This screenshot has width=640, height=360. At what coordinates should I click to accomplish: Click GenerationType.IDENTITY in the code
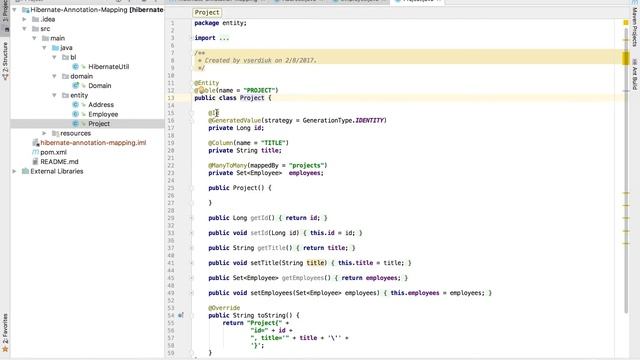(343, 120)
